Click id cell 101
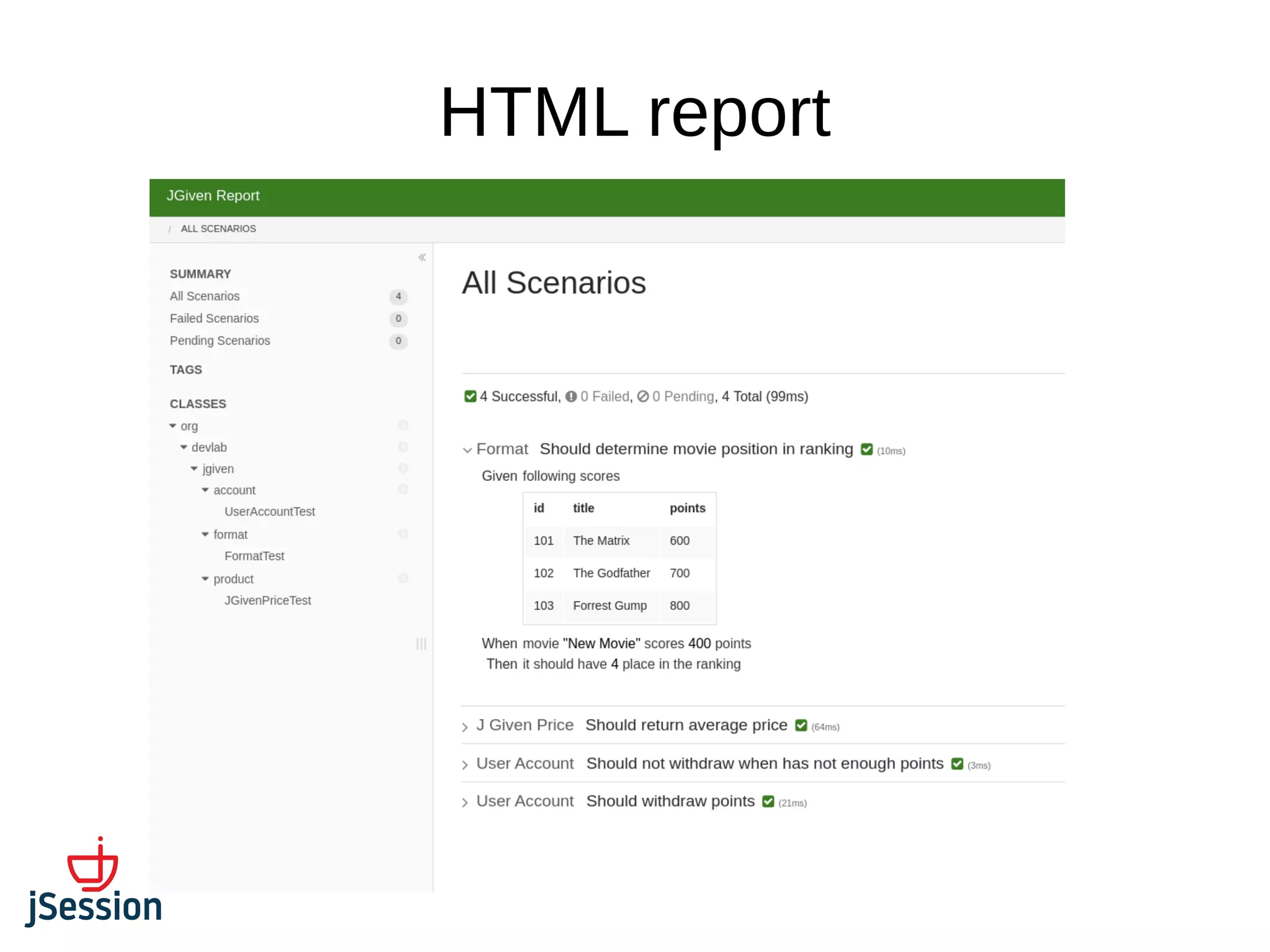 click(543, 540)
